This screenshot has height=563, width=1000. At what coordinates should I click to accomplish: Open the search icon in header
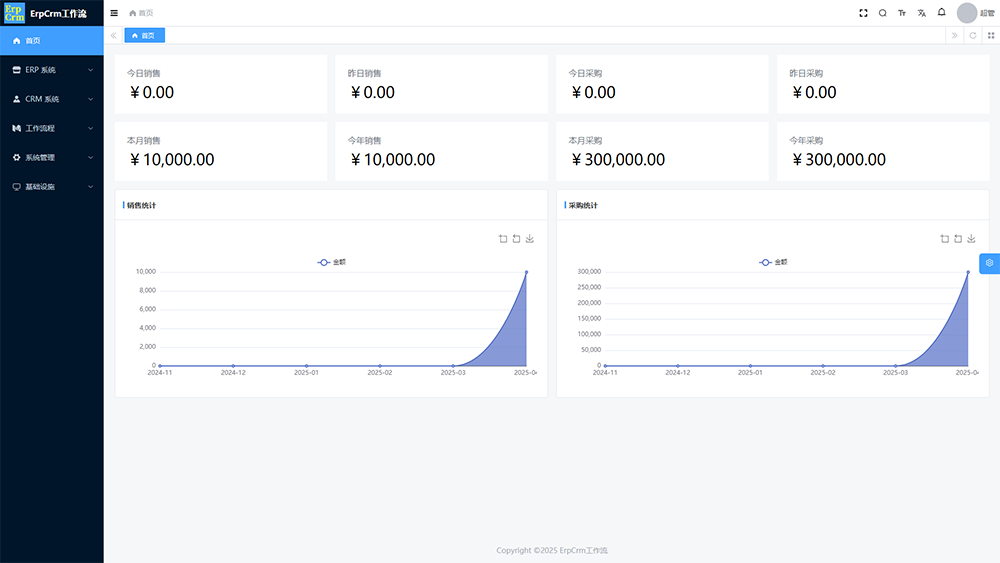pyautogui.click(x=882, y=13)
